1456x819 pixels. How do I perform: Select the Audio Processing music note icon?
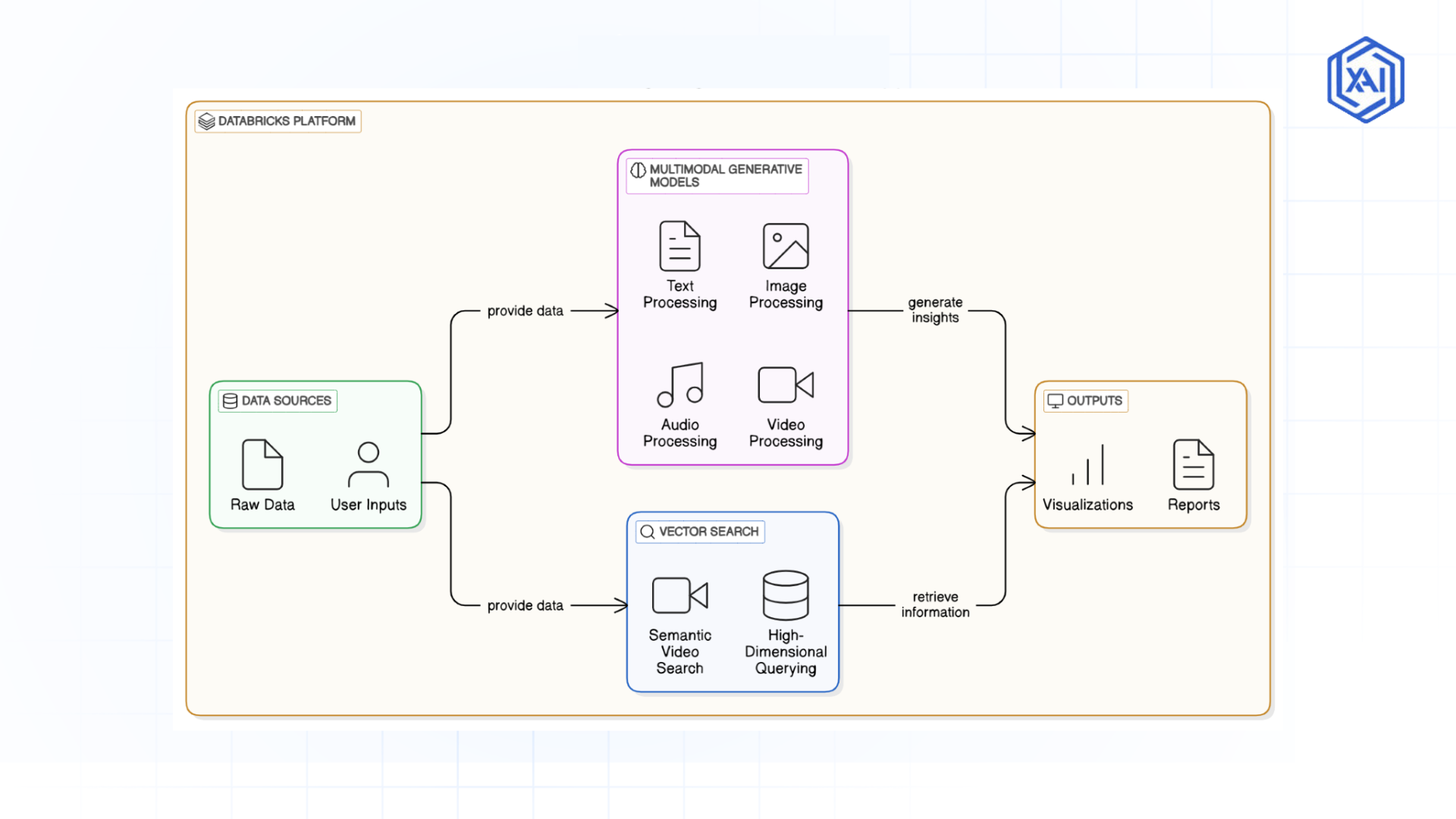[x=680, y=383]
